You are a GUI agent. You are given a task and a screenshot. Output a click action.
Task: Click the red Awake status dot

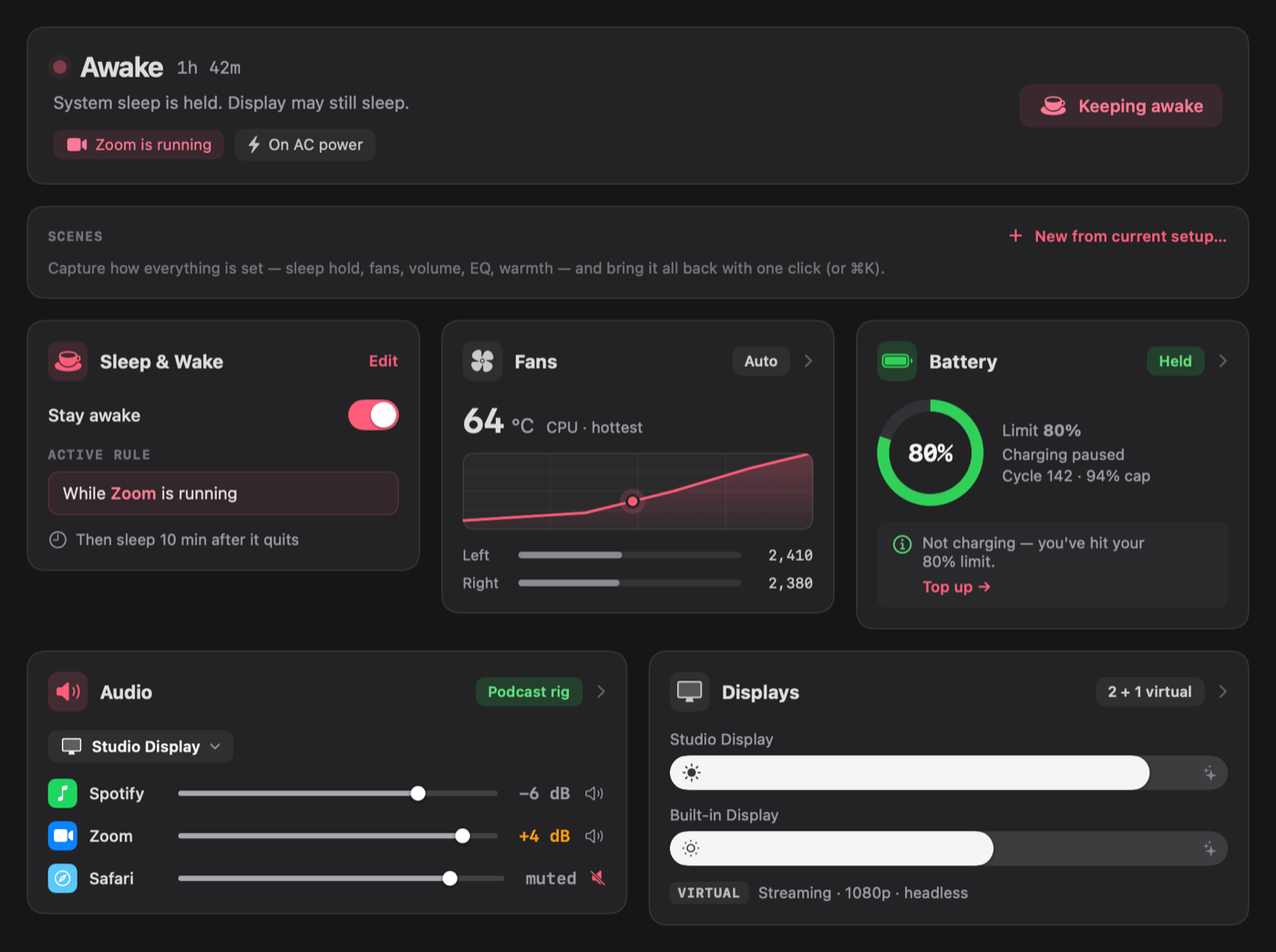tap(60, 67)
